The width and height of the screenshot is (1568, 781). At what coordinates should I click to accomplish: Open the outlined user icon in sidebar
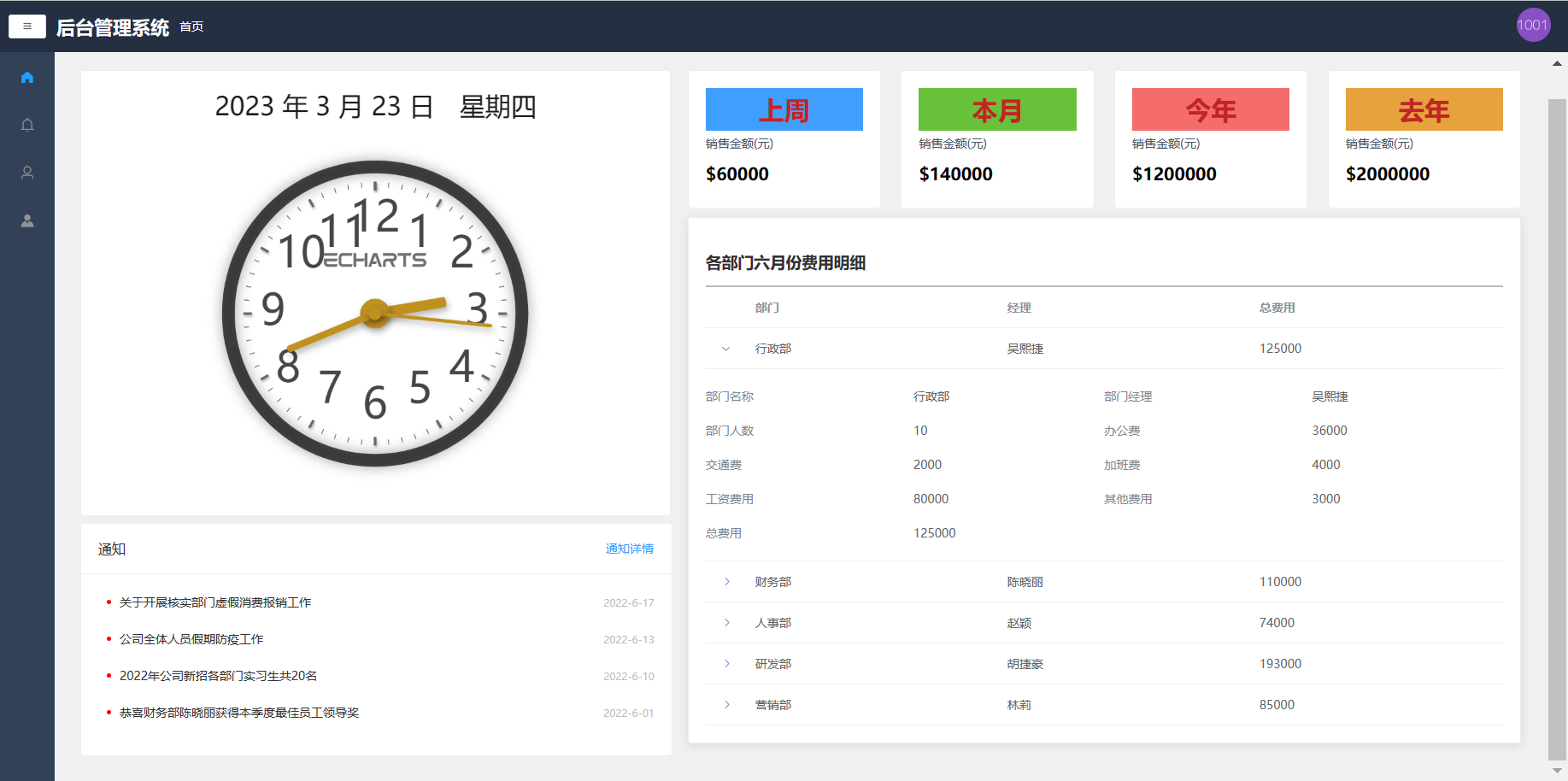(x=27, y=173)
